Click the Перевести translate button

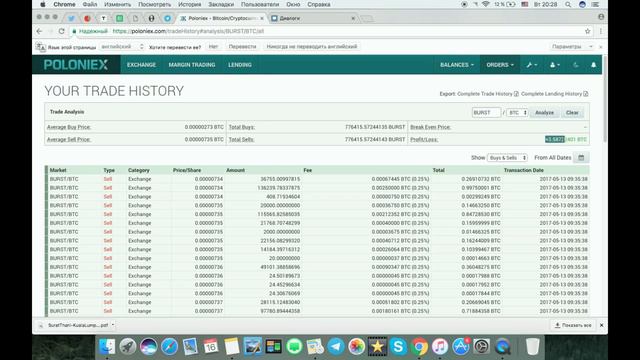(242, 47)
